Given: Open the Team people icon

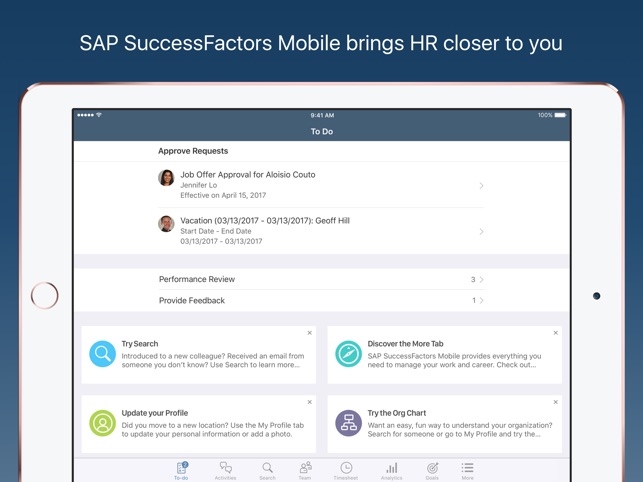Looking at the screenshot, I should click(x=306, y=468).
